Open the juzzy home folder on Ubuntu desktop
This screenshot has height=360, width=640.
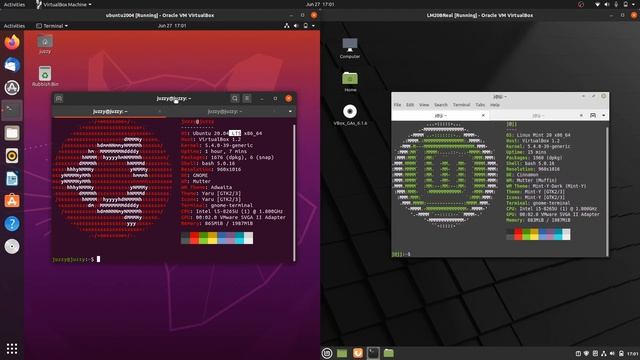45,44
